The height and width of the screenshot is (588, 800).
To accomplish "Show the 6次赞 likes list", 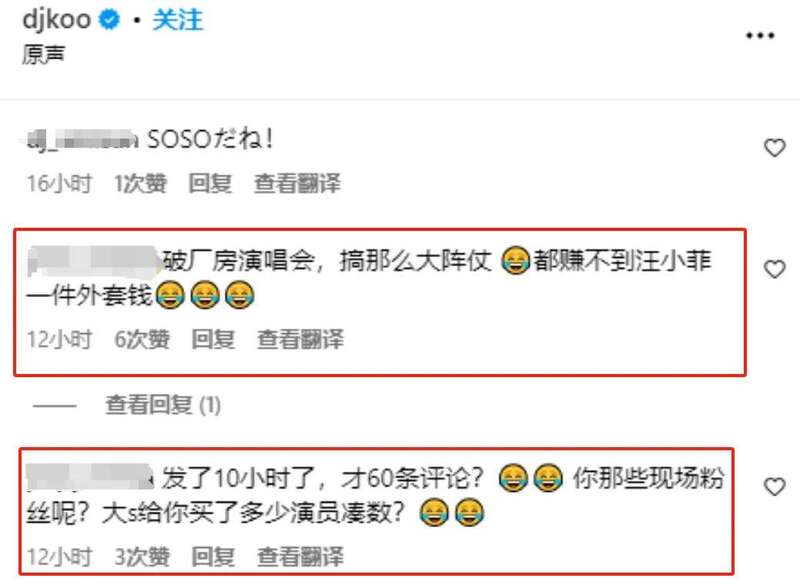I will point(142,339).
